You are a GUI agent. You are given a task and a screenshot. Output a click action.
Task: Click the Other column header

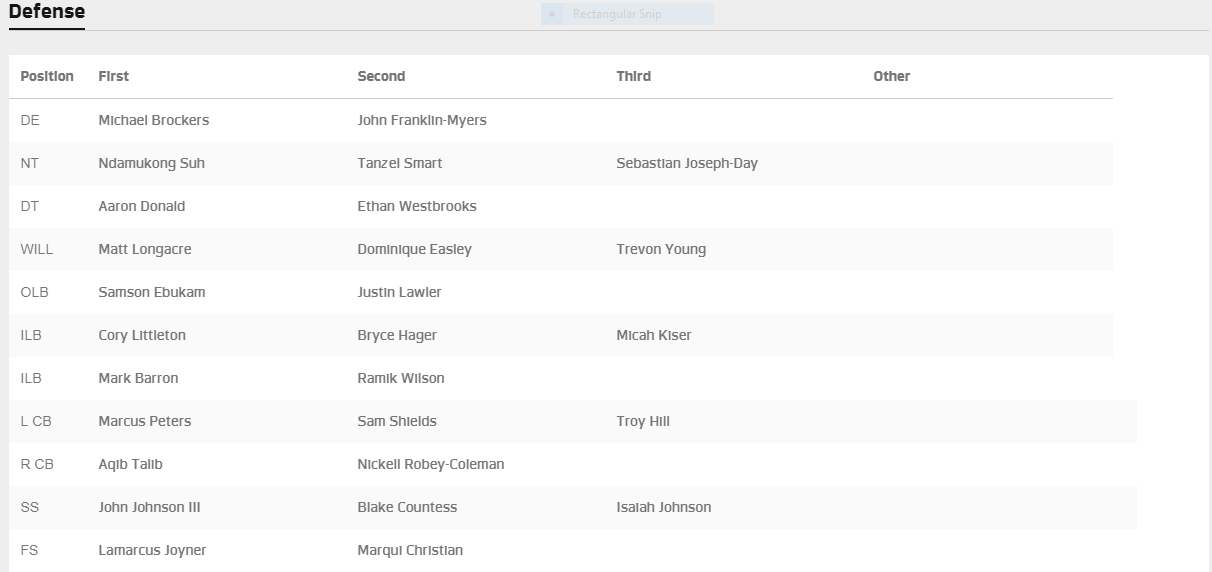tap(891, 76)
